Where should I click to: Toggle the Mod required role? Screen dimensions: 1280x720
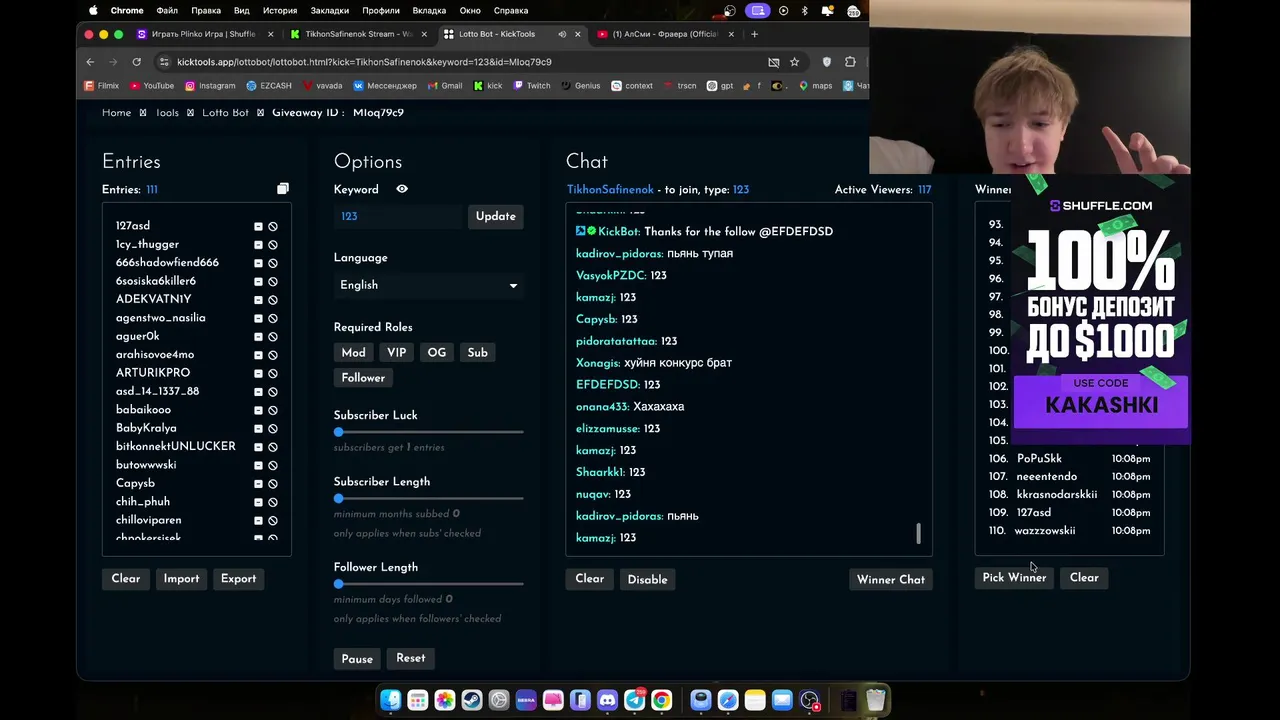coord(353,352)
